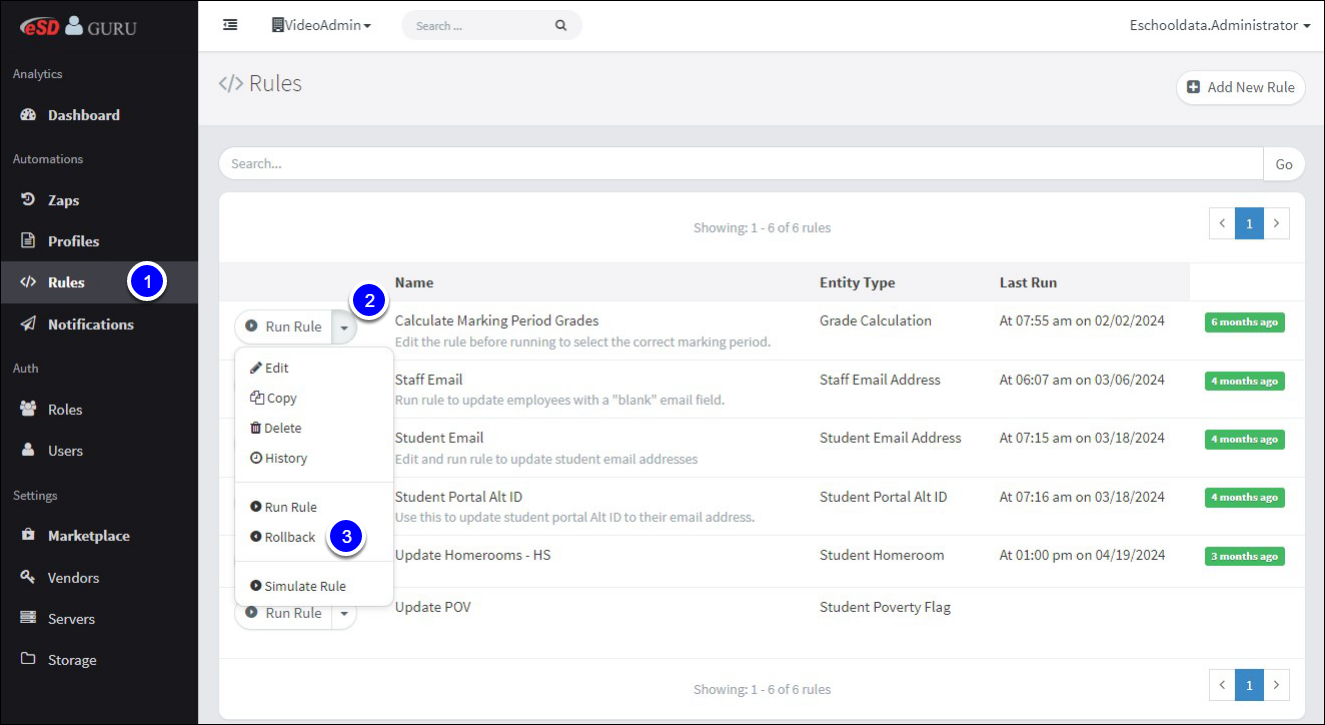Click the Update Homerooms - HS rule name
Image resolution: width=1325 pixels, height=725 pixels.
tap(473, 555)
